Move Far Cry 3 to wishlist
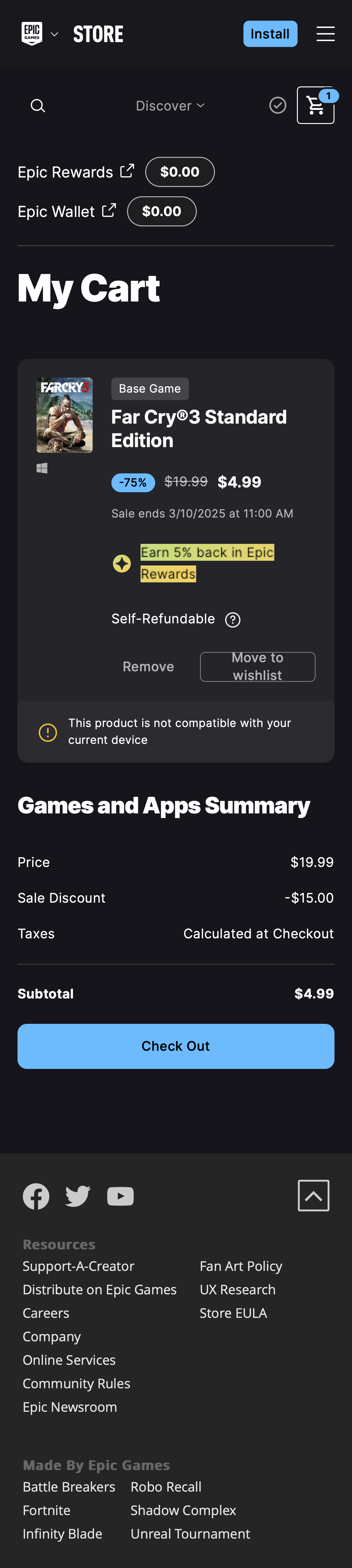This screenshot has height=1568, width=352. (257, 666)
